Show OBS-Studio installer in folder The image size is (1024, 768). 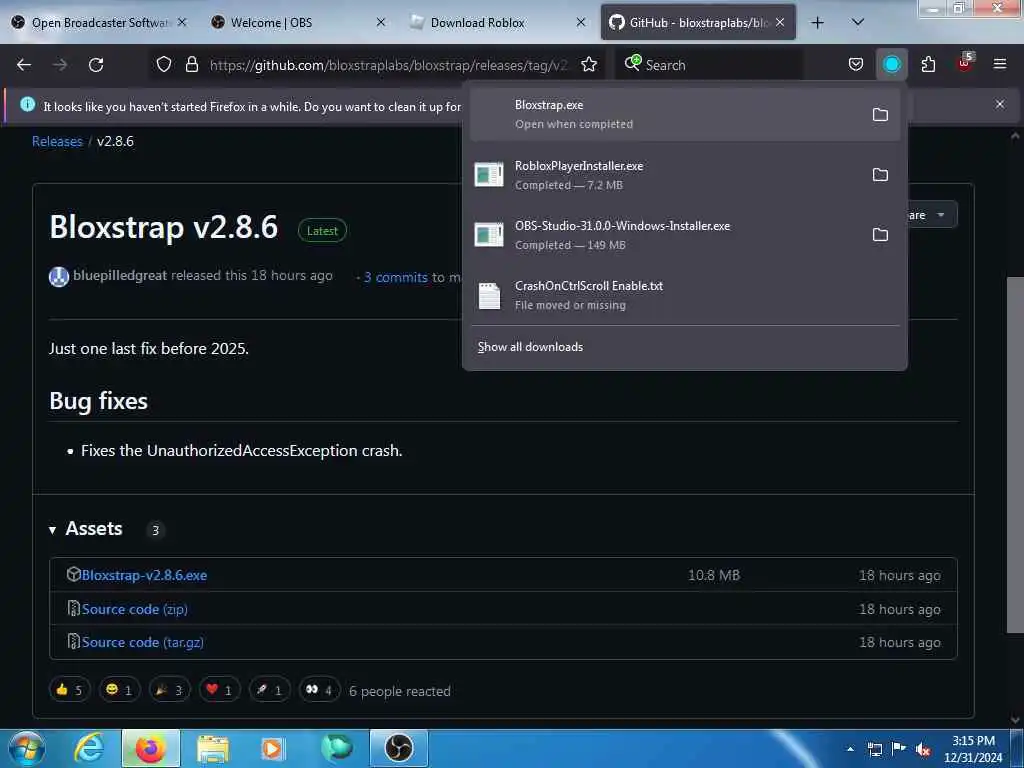[x=880, y=234]
